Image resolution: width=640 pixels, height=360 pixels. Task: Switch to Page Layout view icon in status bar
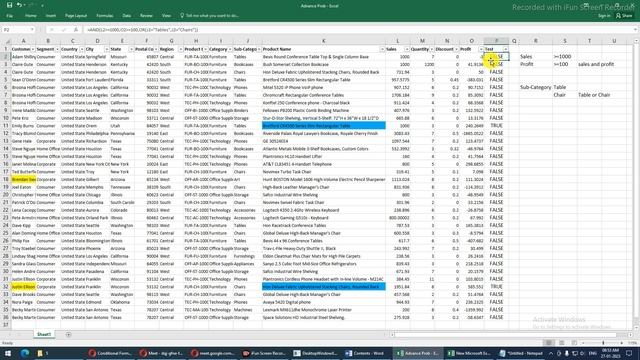tap(562, 343)
